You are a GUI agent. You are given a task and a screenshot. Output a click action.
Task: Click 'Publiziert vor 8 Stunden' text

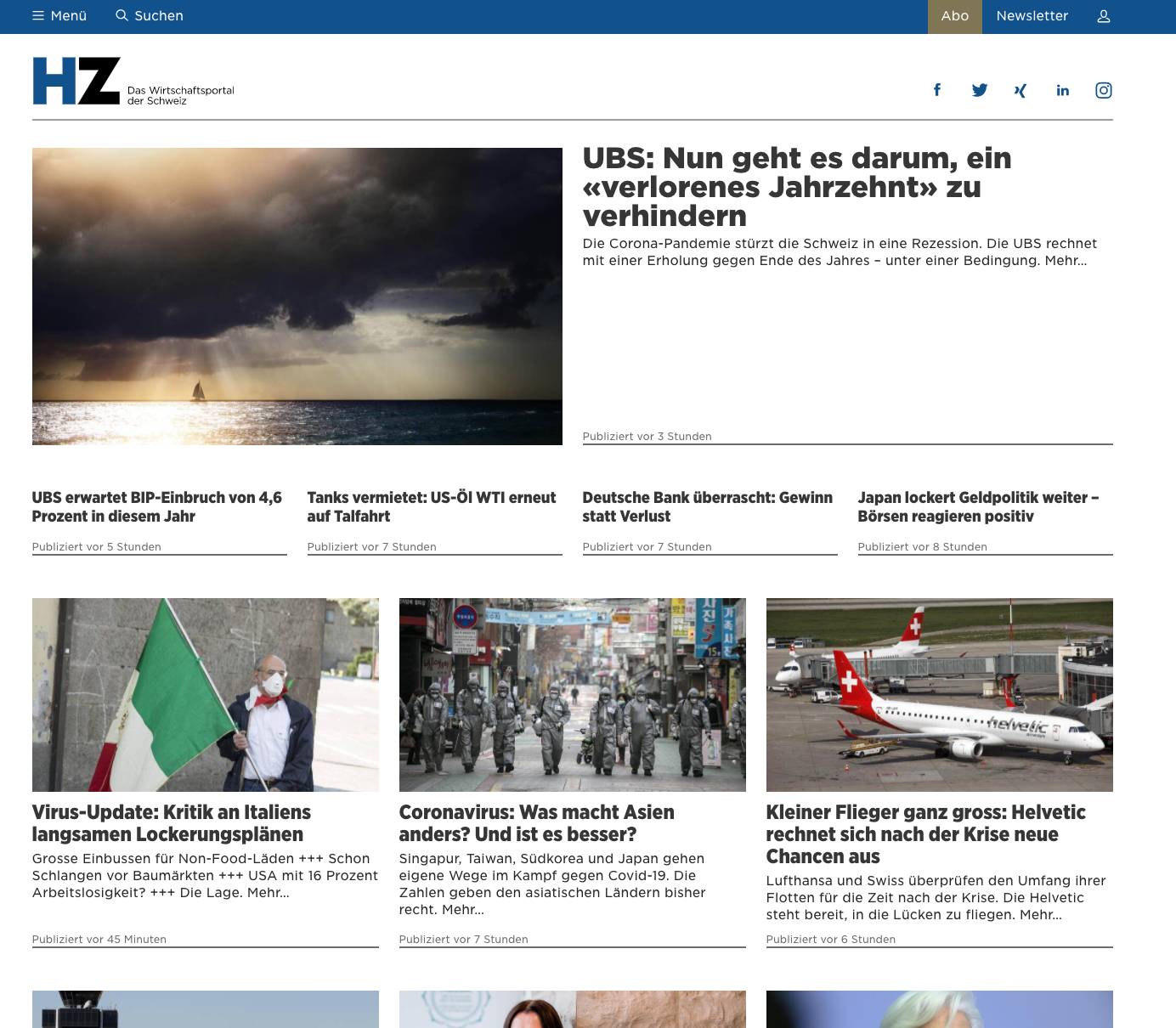pyautogui.click(x=923, y=547)
